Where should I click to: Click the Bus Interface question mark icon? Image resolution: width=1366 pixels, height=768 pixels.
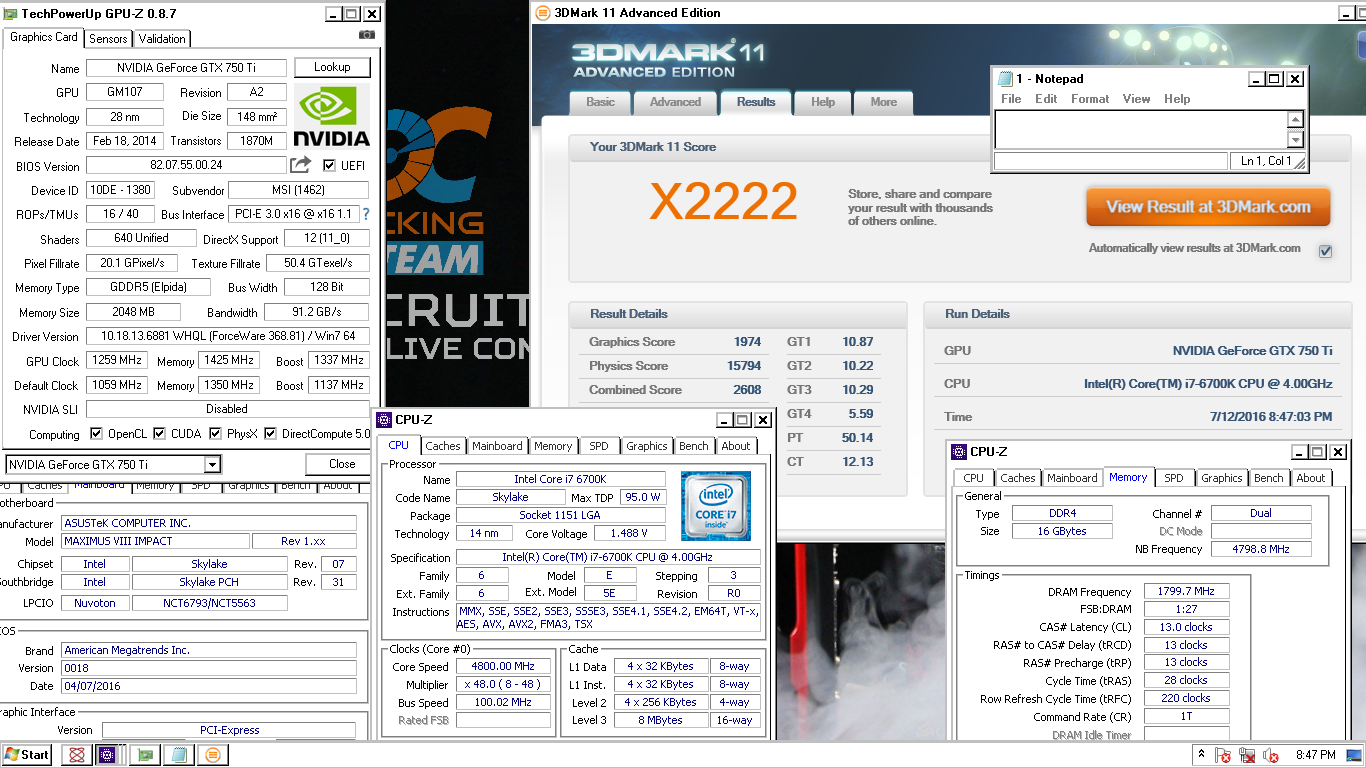[x=366, y=214]
